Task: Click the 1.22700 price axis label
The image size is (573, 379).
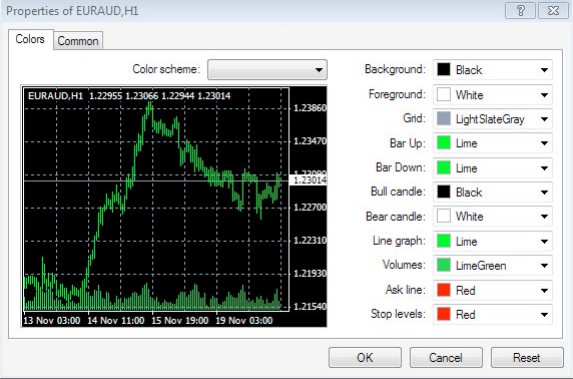Action: [310, 207]
